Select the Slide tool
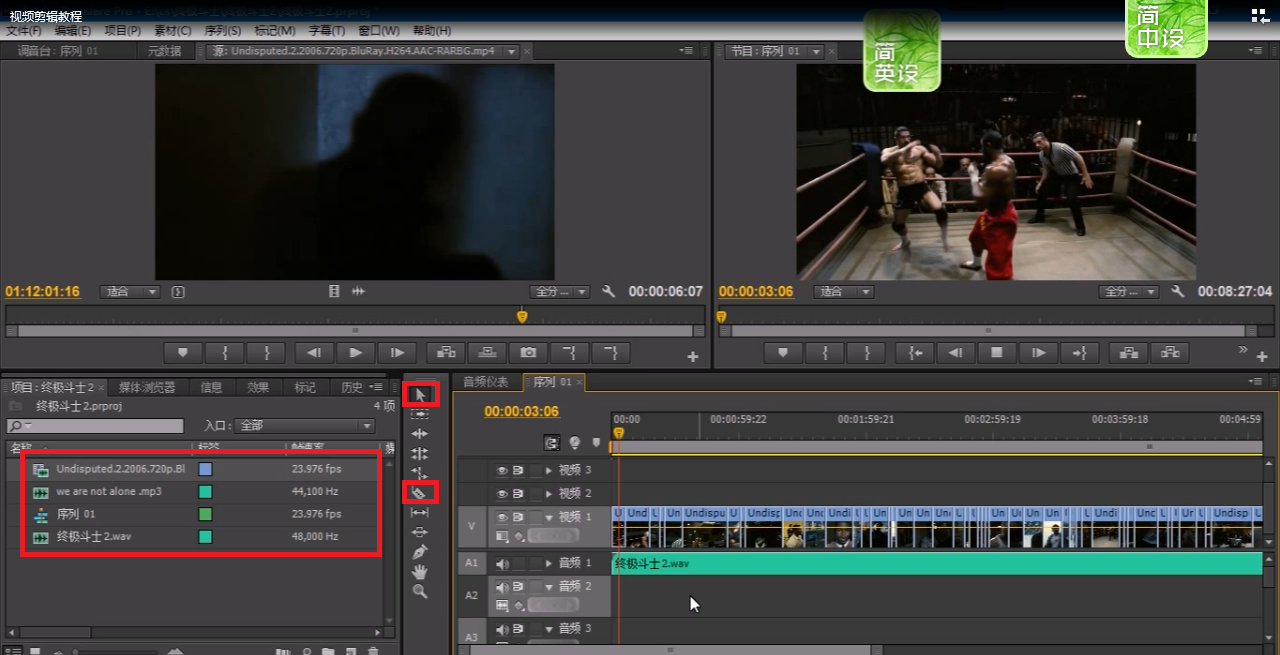Screen dimensions: 1280x655 point(420,532)
